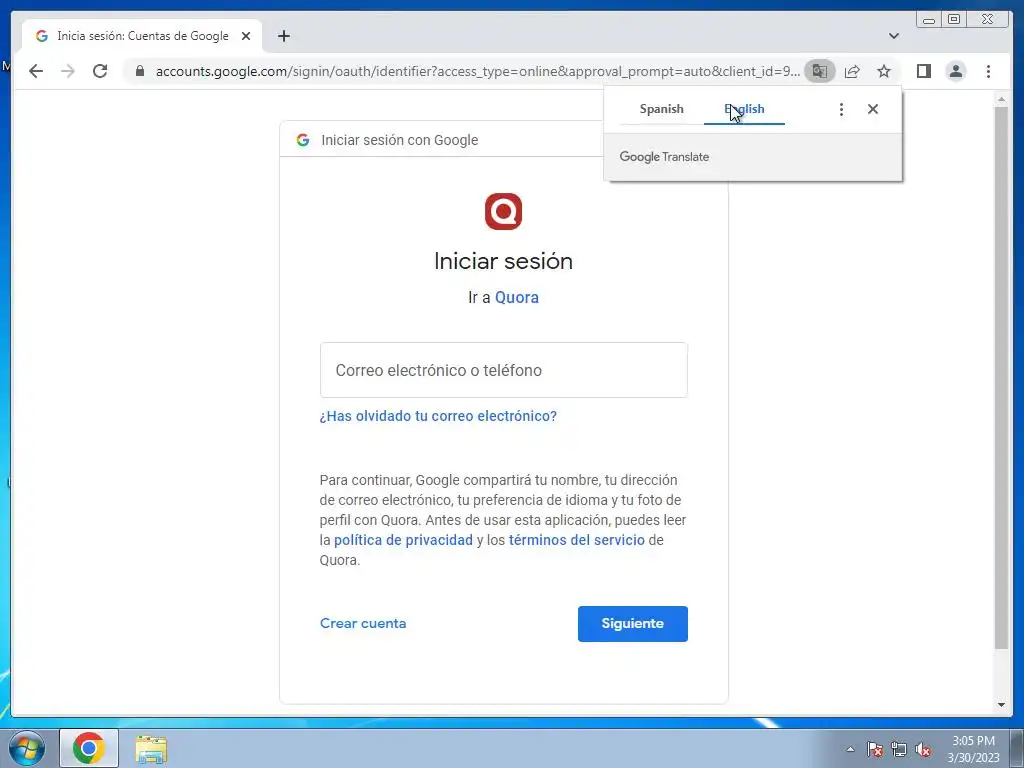Follow the Quora link below Iniciar sesión

(517, 297)
